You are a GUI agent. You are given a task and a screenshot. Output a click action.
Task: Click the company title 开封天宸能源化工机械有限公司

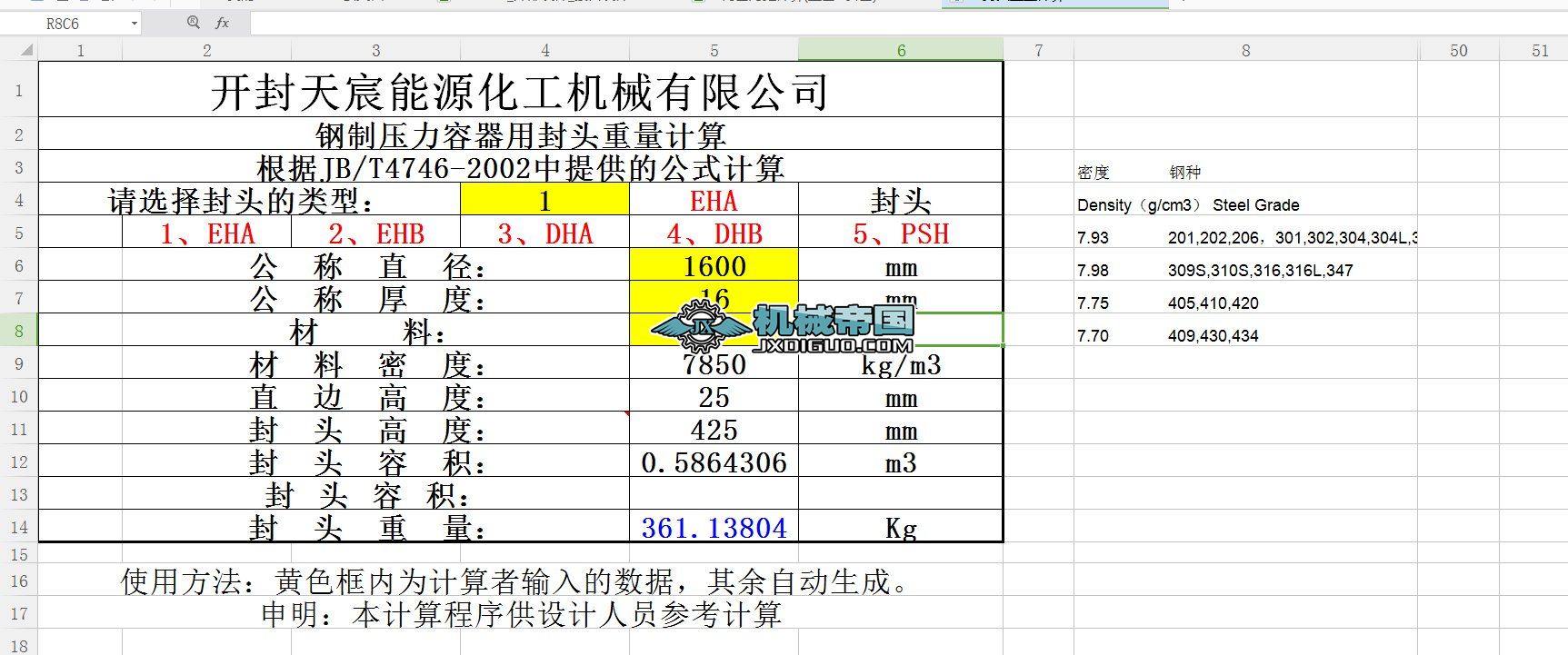tap(520, 92)
